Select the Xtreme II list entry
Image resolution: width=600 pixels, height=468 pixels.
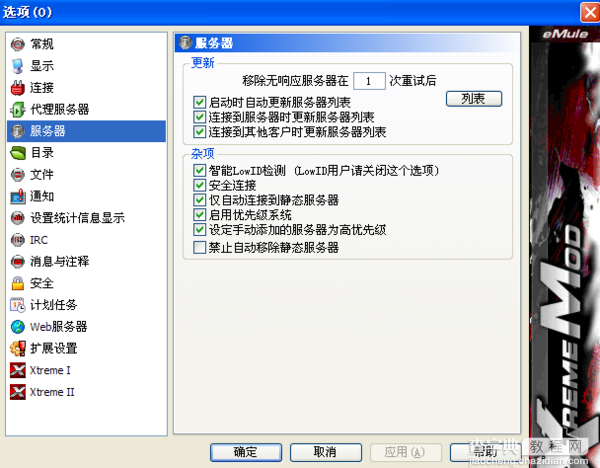click(86, 392)
